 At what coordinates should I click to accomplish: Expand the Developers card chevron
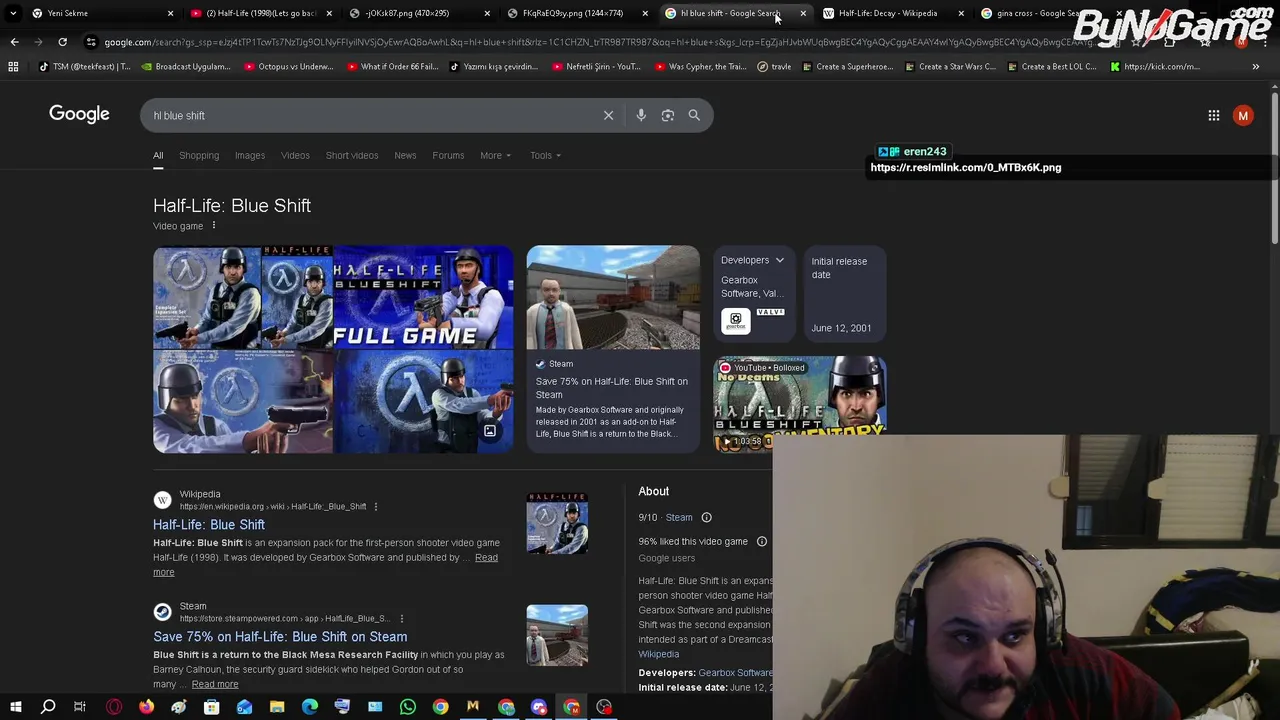tap(780, 260)
